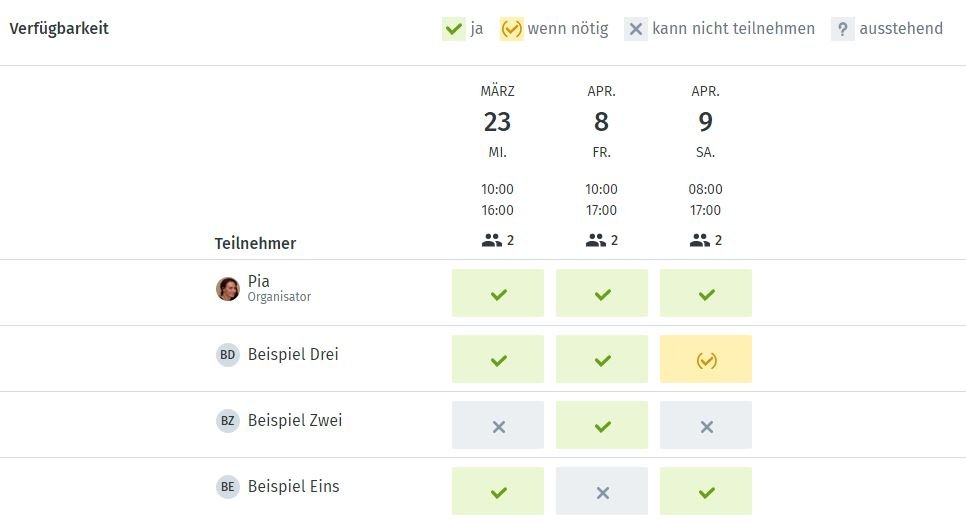Click the BZ avatar badge
Viewport: 966px width, 523px height.
(x=227, y=421)
